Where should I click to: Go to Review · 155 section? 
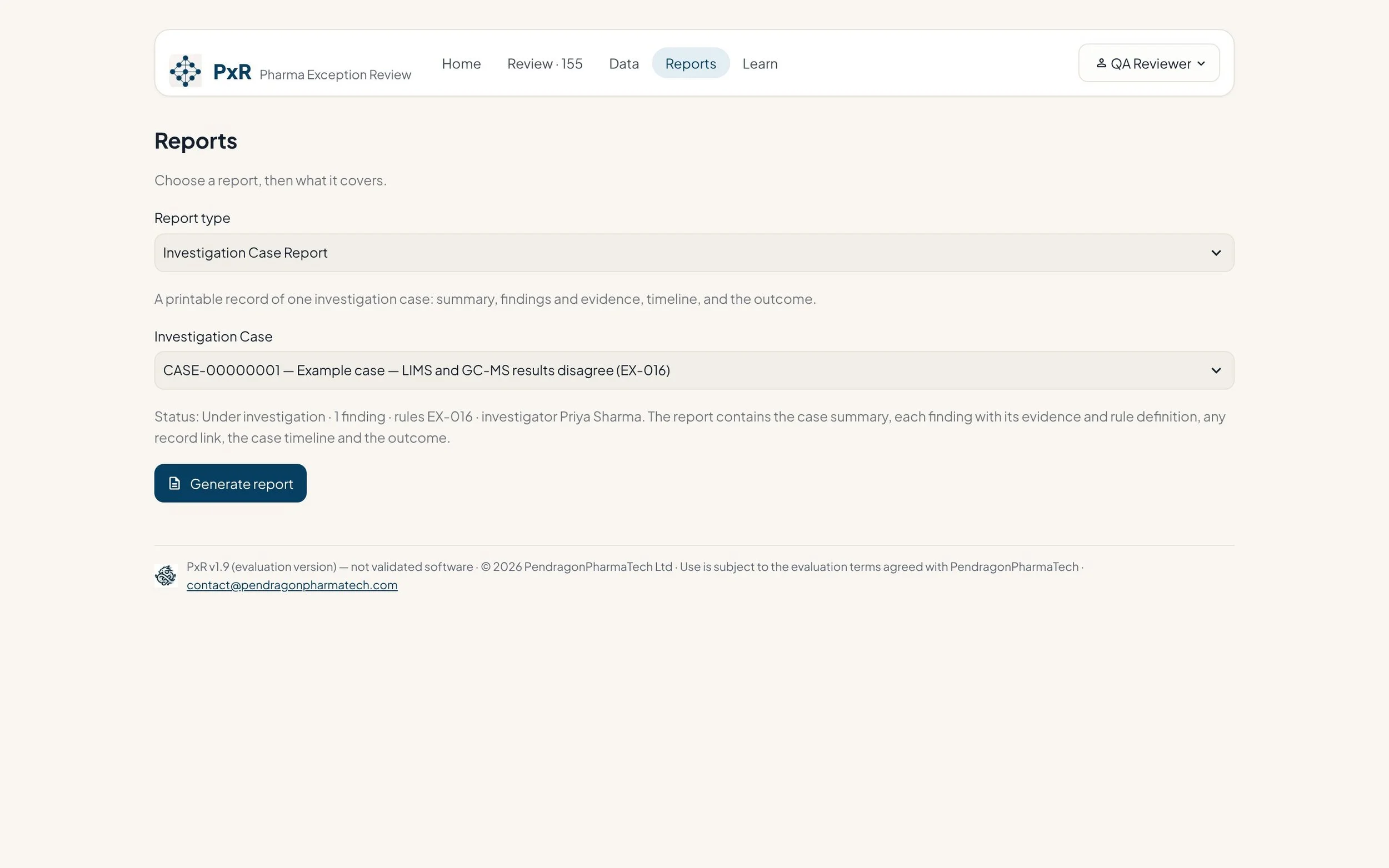pyautogui.click(x=544, y=63)
